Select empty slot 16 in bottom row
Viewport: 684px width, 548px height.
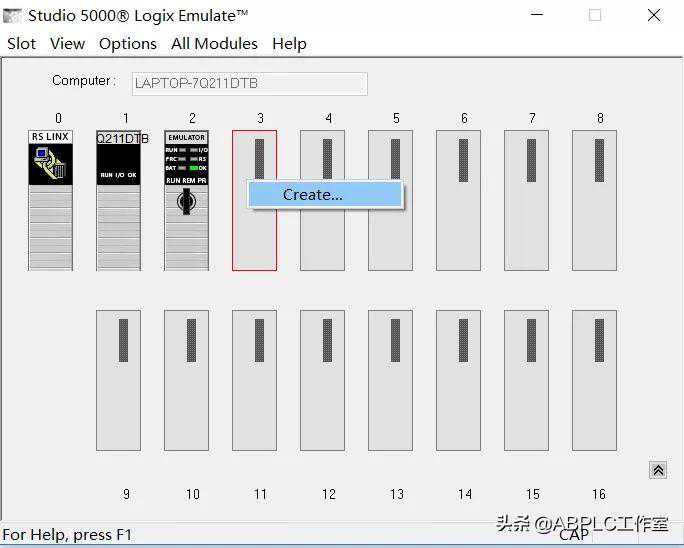(594, 380)
